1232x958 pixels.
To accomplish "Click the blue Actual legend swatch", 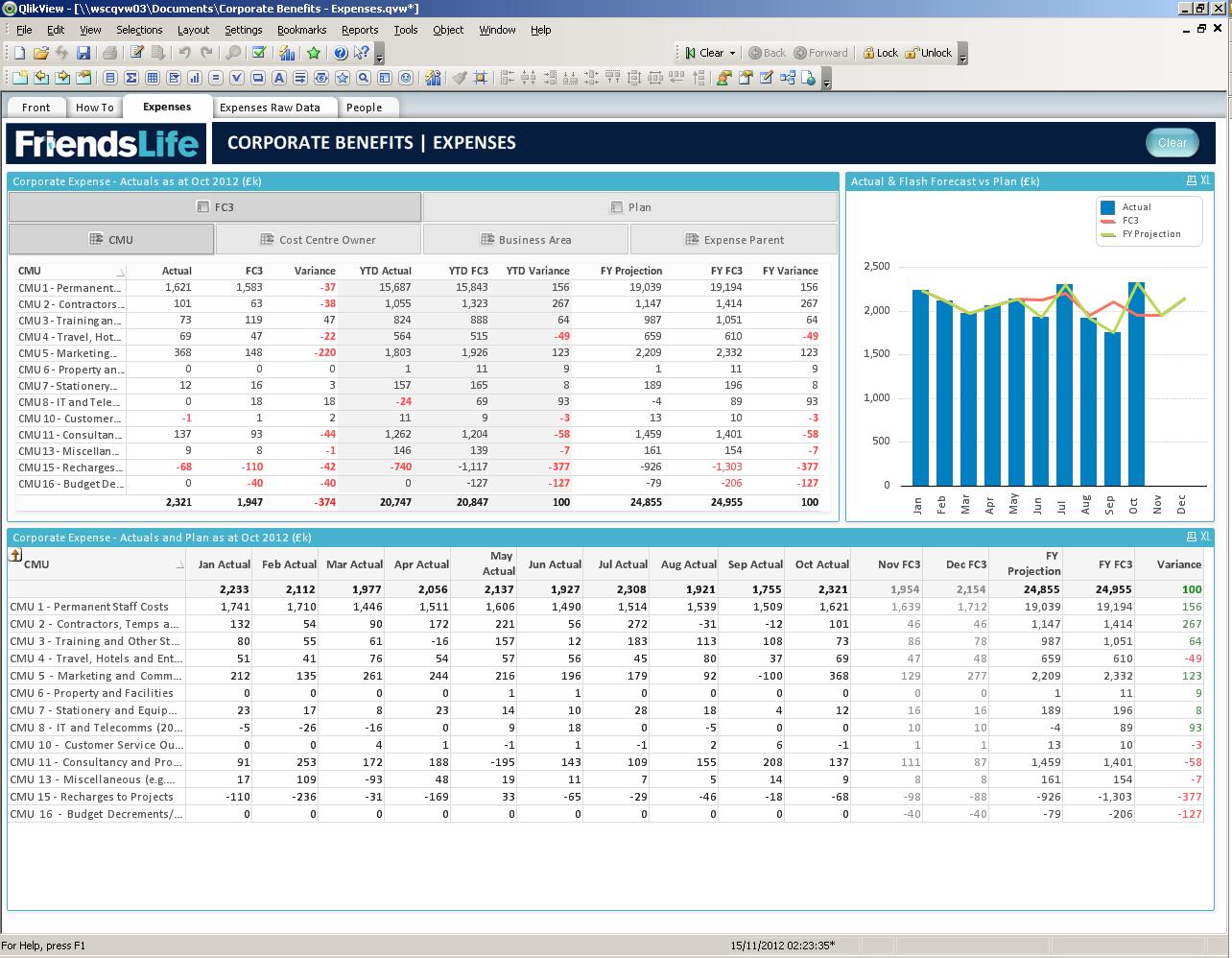I will pos(1108,207).
